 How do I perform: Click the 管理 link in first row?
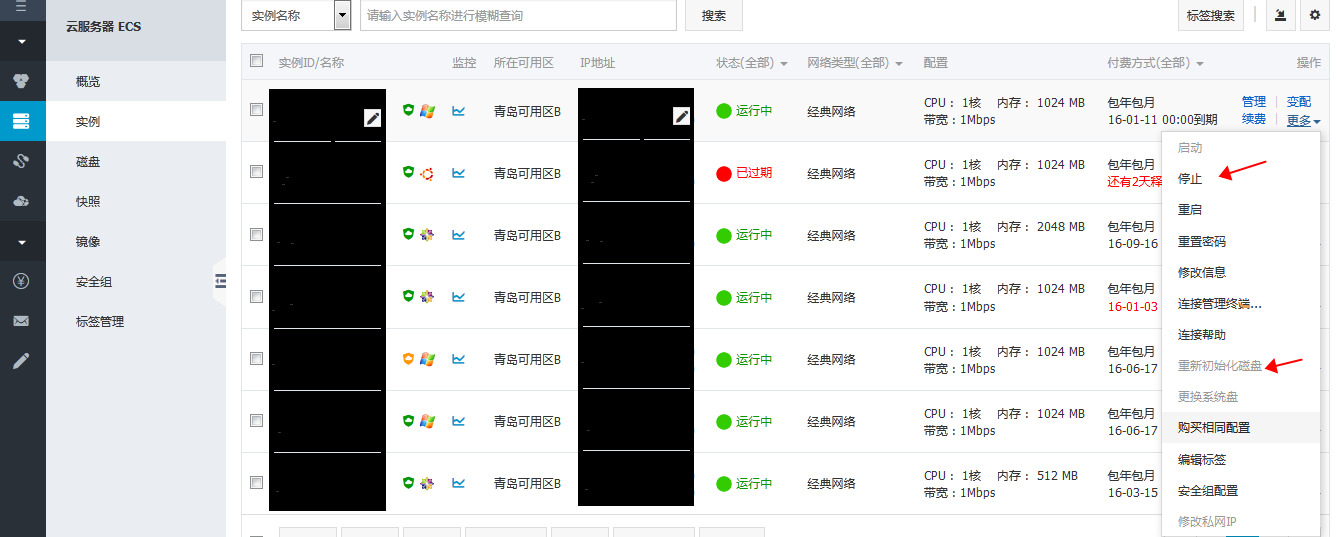[x=1254, y=102]
